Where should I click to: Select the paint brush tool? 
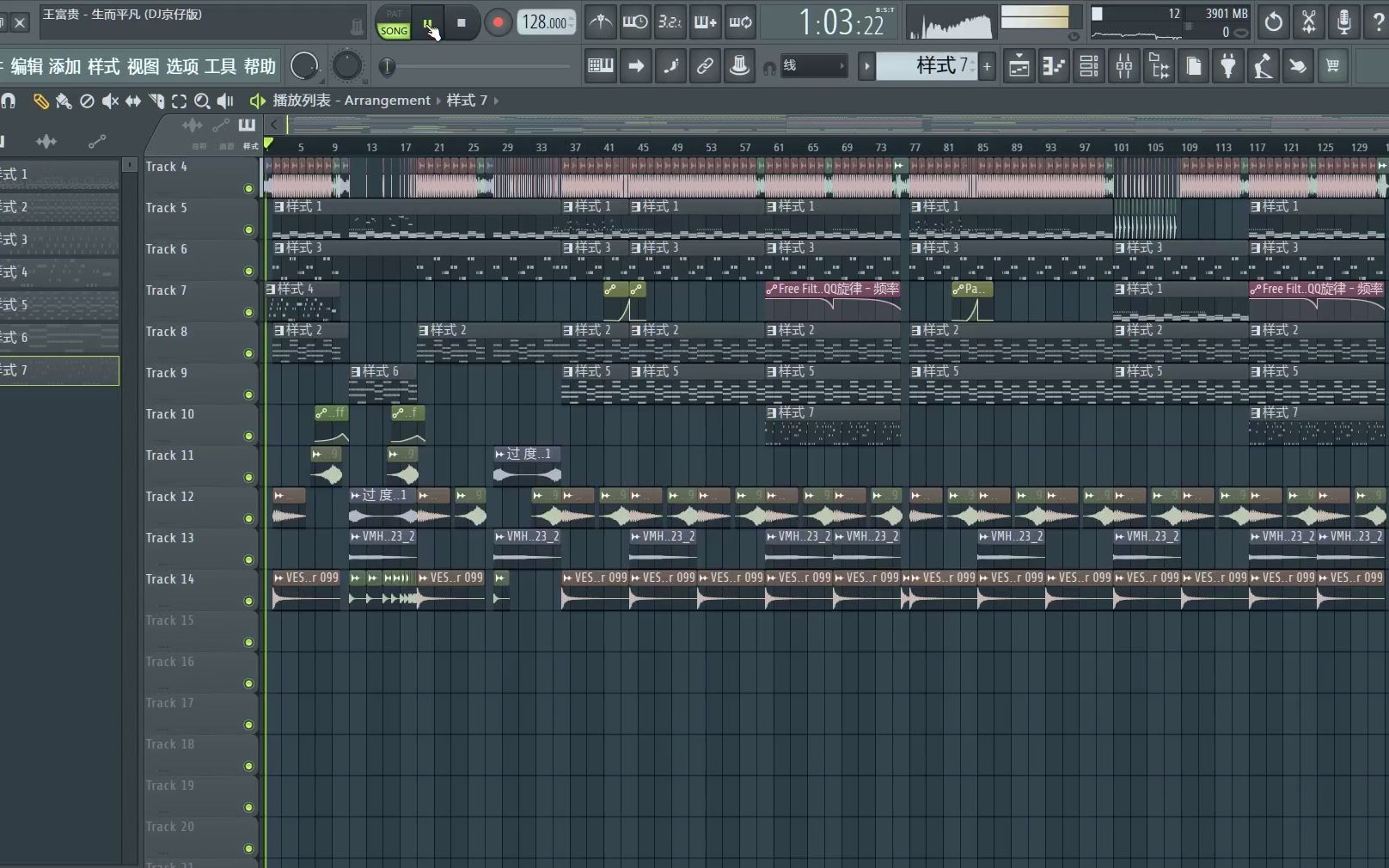[64, 101]
